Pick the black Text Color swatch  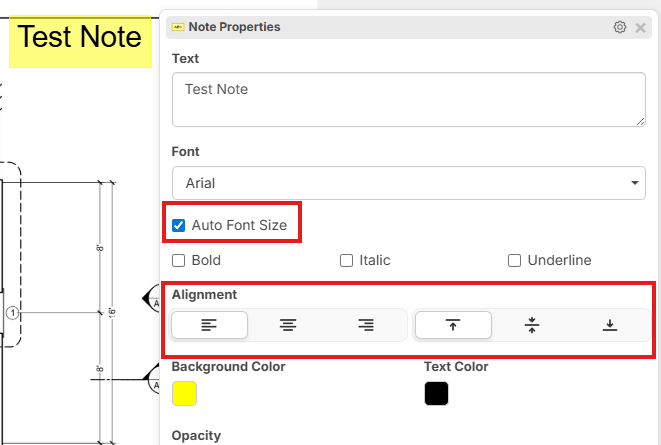436,393
